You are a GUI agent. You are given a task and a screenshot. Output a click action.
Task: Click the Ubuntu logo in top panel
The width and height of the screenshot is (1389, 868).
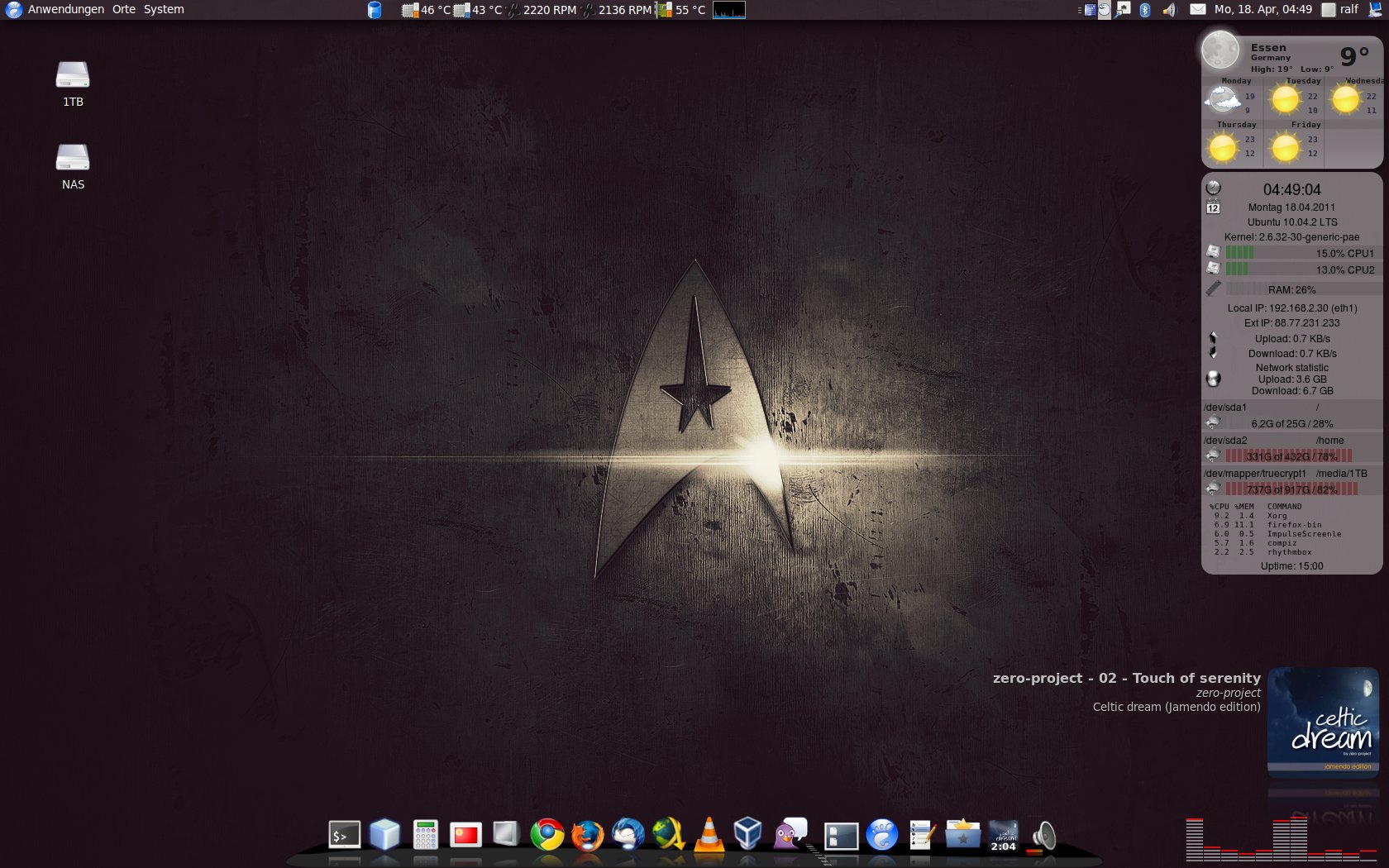click(x=13, y=9)
